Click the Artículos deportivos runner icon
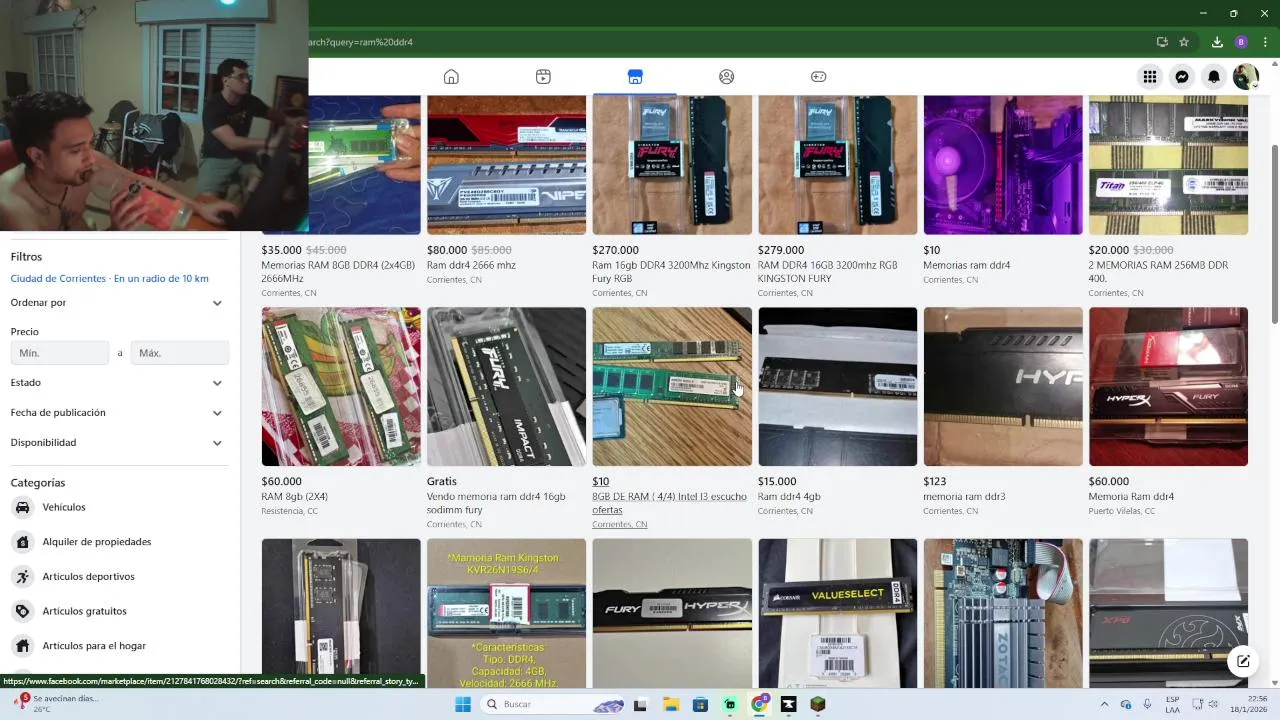Image resolution: width=1280 pixels, height=720 pixels. point(22,577)
